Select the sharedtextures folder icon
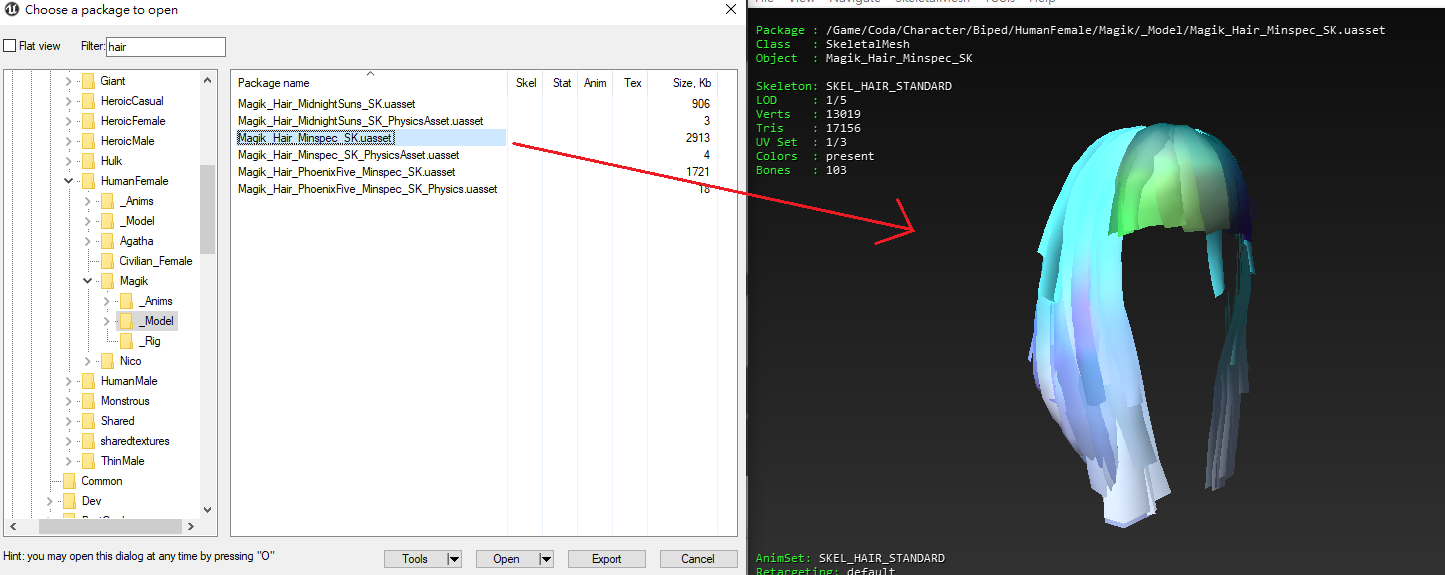This screenshot has width=1445, height=575. coord(88,441)
